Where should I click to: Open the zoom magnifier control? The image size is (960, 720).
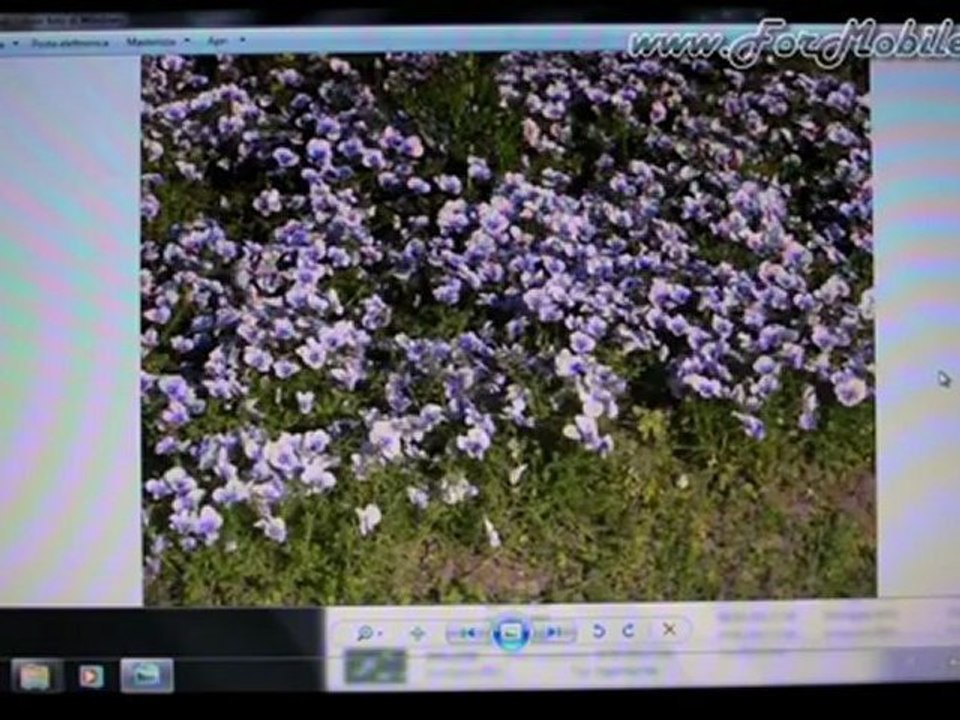(x=364, y=633)
